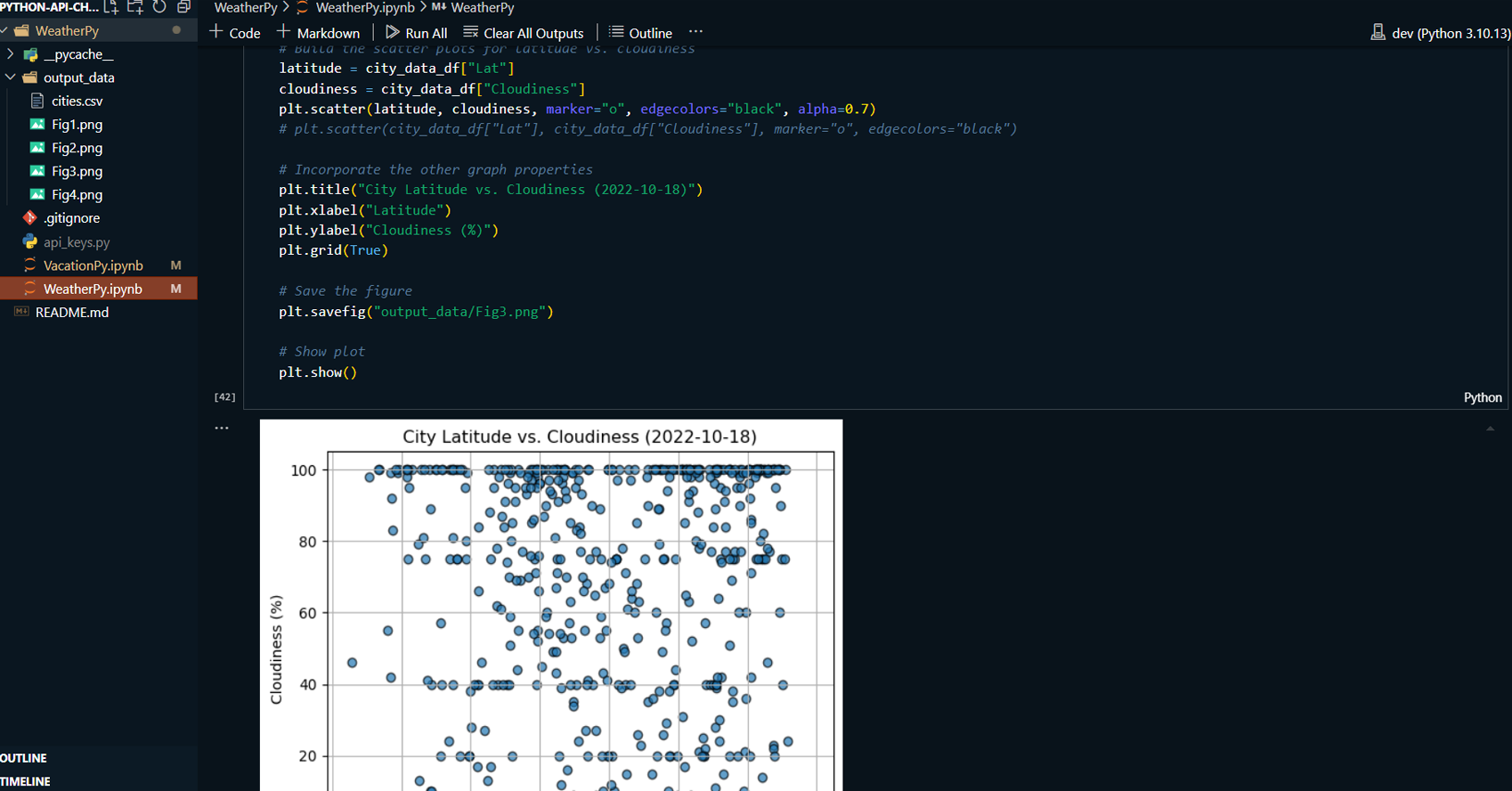Add a new Code cell
1512x791 pixels.
click(x=235, y=33)
